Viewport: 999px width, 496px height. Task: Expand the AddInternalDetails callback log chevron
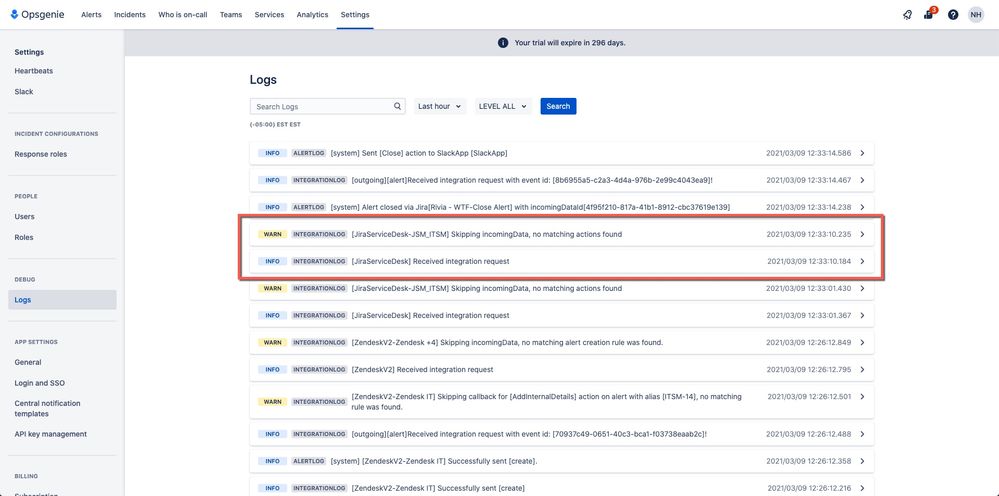coord(862,397)
